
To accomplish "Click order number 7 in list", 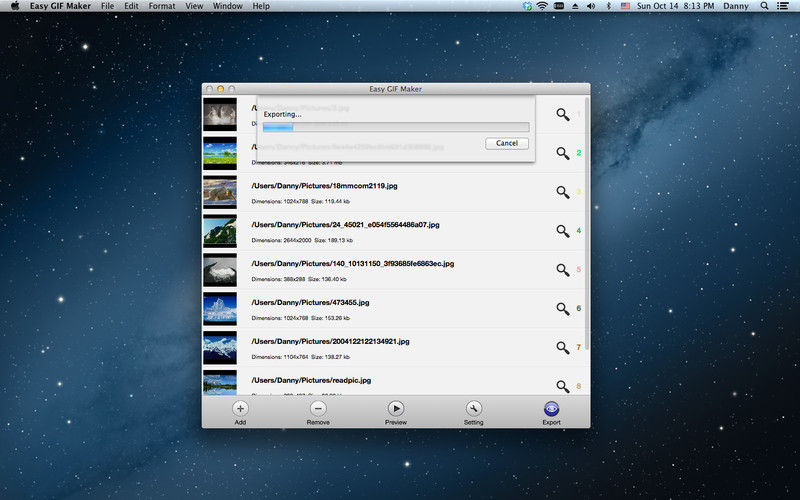I will (579, 347).
